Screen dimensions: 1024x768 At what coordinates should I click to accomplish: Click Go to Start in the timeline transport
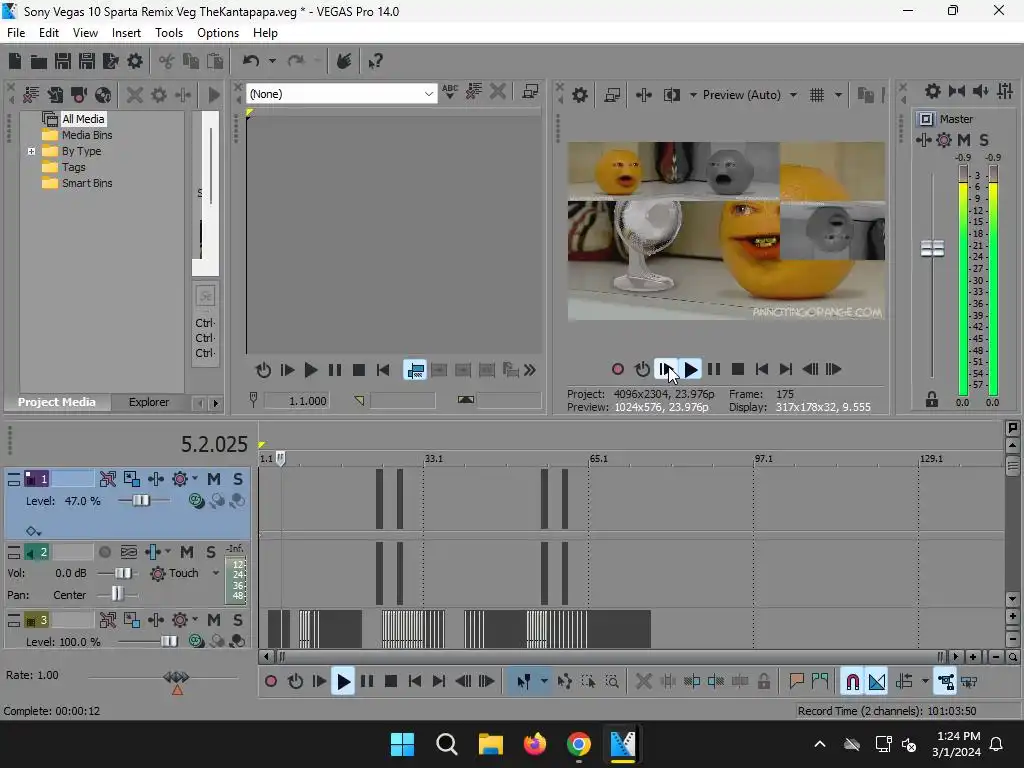pos(415,682)
